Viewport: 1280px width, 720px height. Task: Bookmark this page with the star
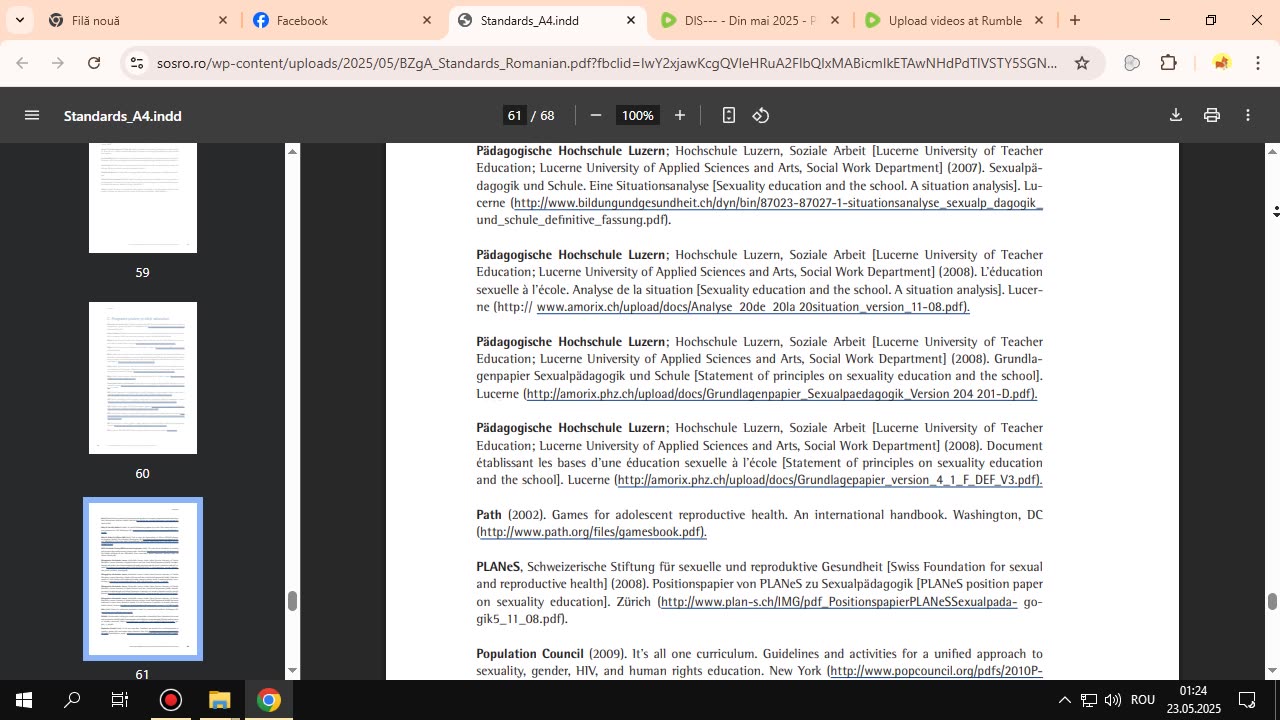click(x=1082, y=63)
